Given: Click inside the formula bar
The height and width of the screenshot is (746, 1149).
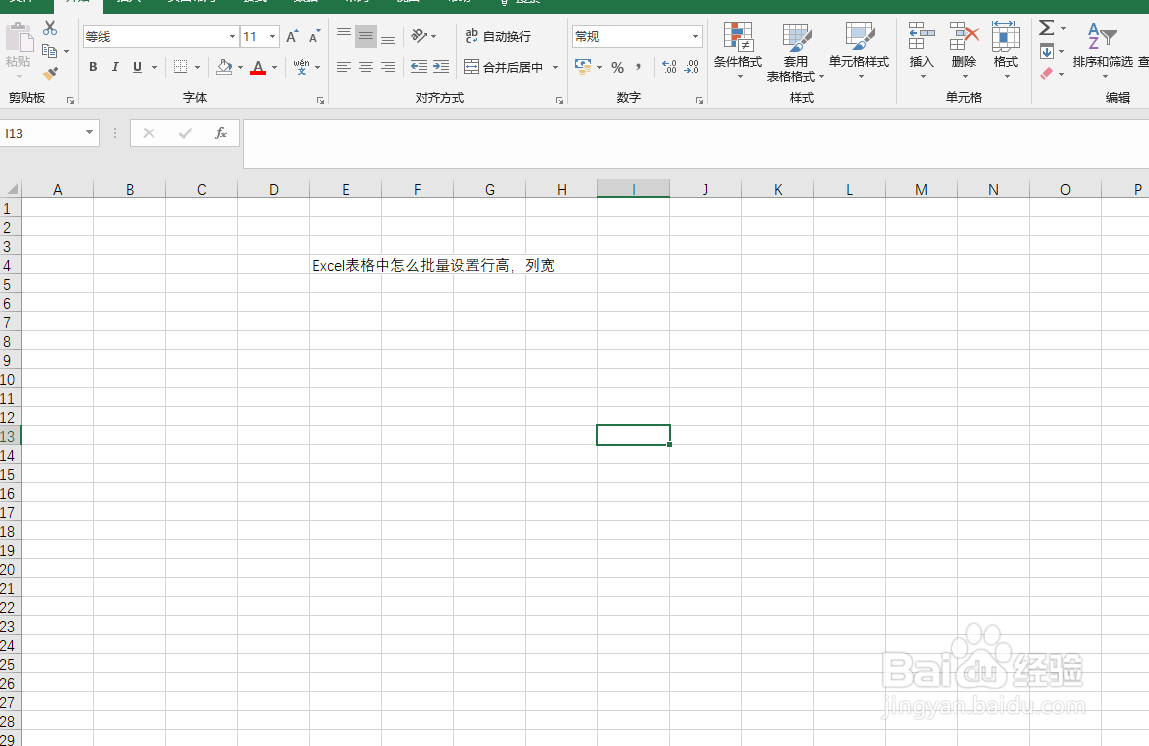Looking at the screenshot, I should [696, 144].
